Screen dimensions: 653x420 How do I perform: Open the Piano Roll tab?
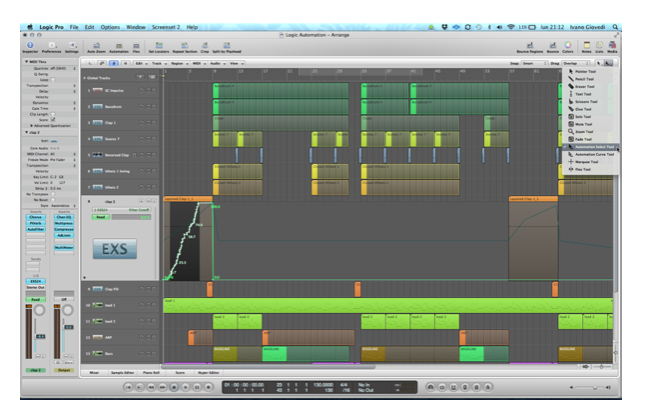click(x=151, y=373)
